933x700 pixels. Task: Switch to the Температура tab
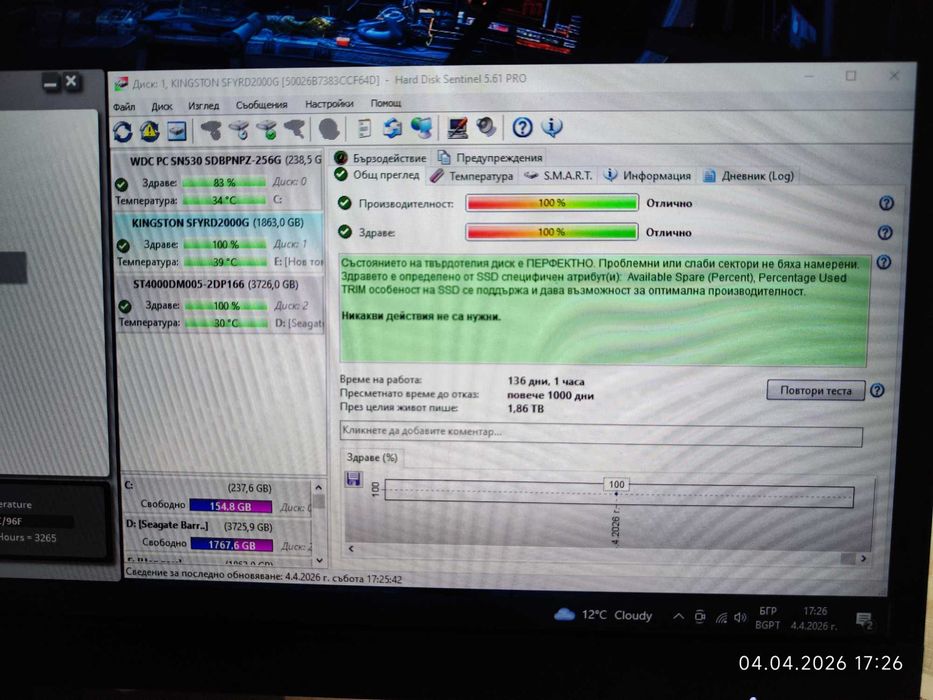(472, 176)
